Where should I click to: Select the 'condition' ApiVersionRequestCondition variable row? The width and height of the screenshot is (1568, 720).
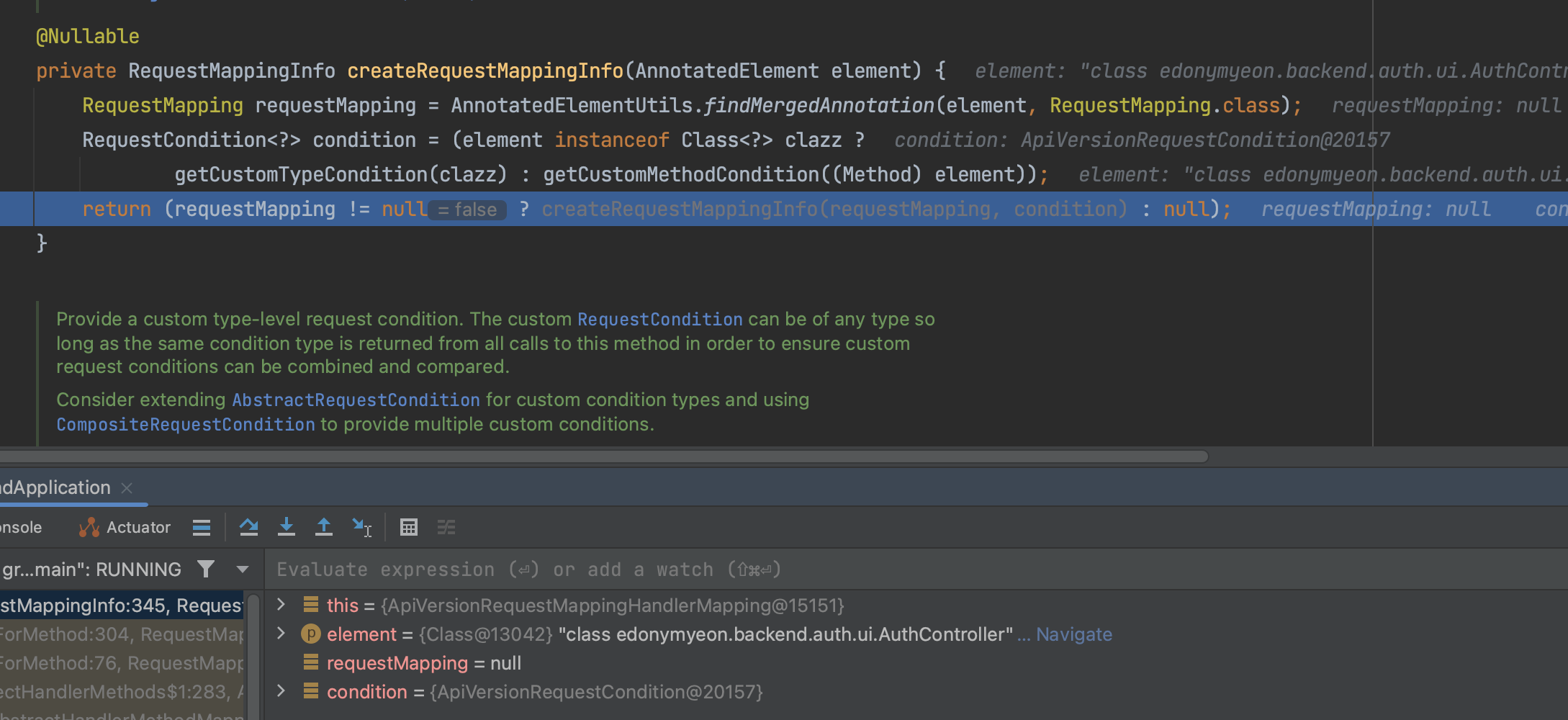(x=914, y=692)
